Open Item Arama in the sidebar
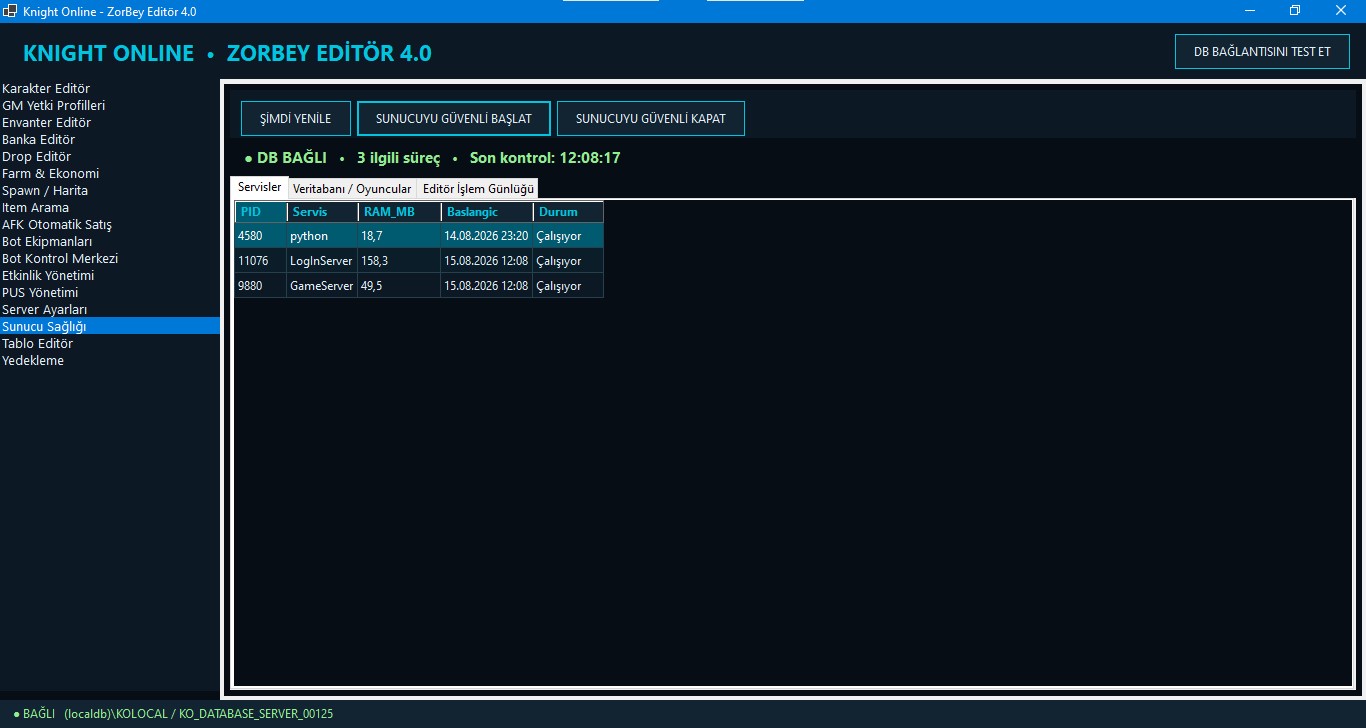 110,207
